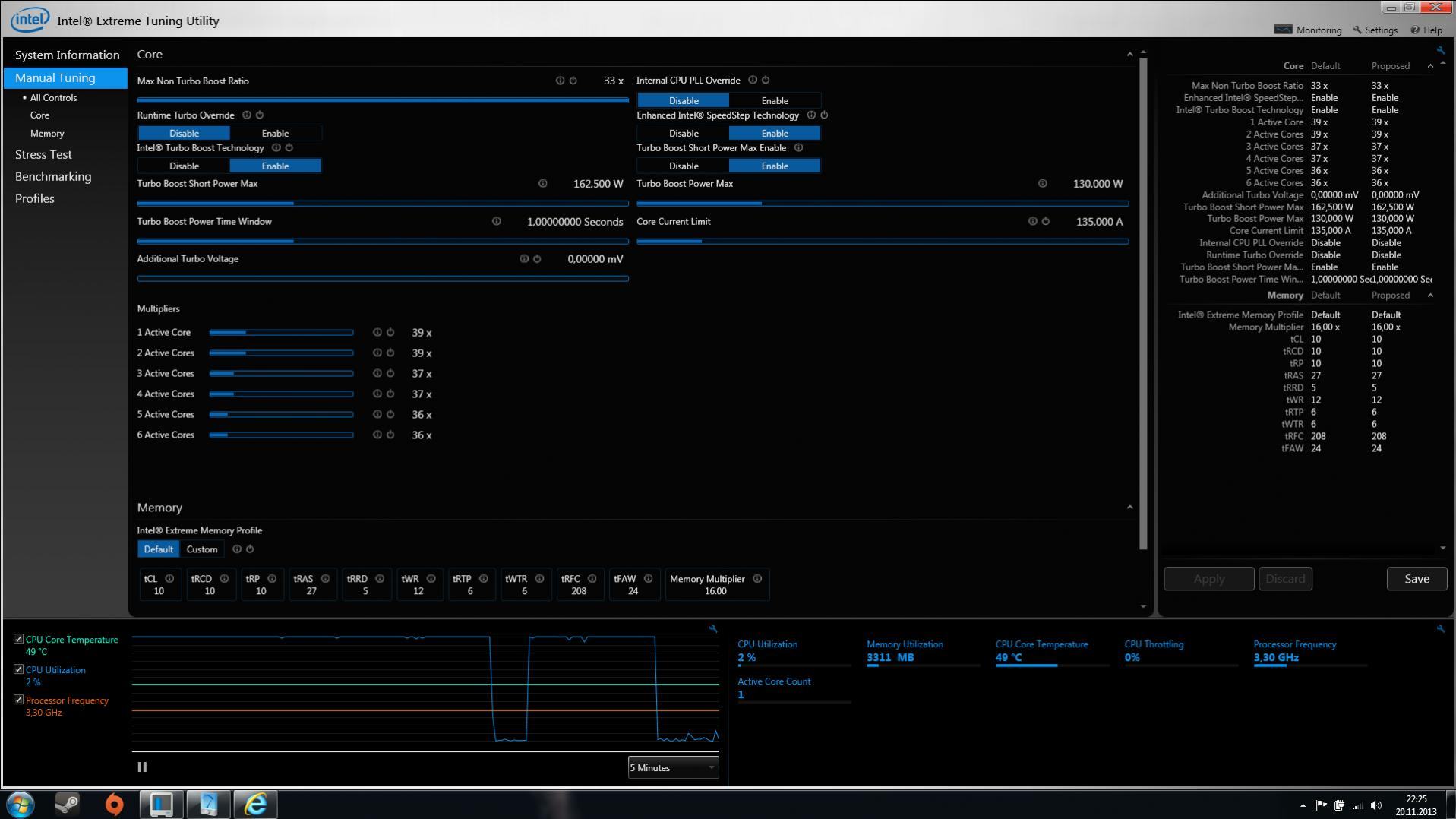The height and width of the screenshot is (819, 1456).
Task: Disable Intel Turbo Boost Technology
Action: click(184, 166)
